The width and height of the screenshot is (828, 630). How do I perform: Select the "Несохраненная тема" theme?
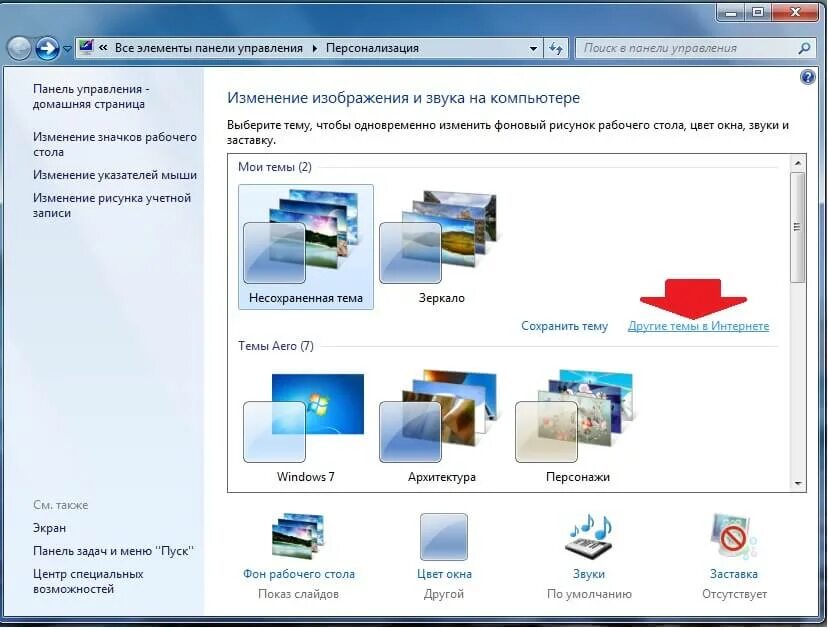pyautogui.click(x=306, y=247)
